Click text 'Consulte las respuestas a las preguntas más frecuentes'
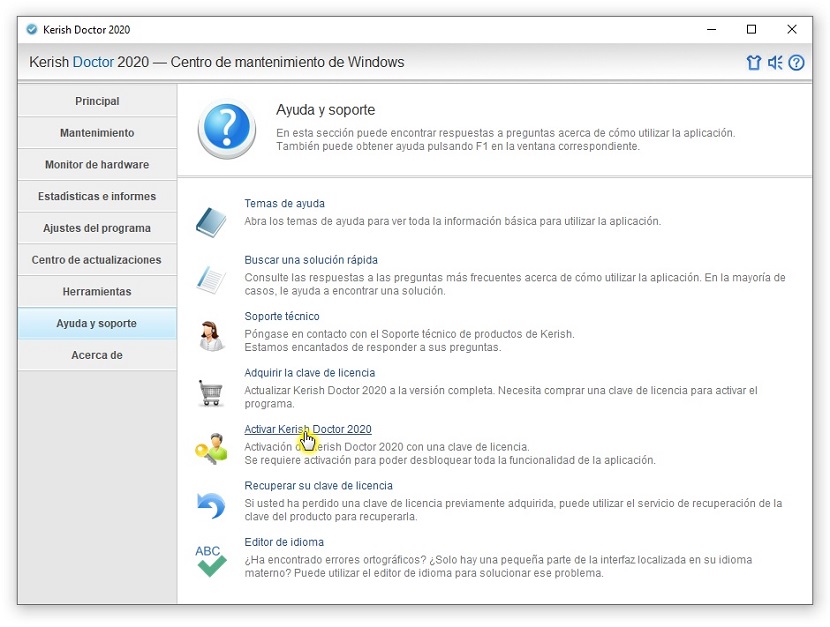Image resolution: width=830 pixels, height=627 pixels. click(382, 277)
